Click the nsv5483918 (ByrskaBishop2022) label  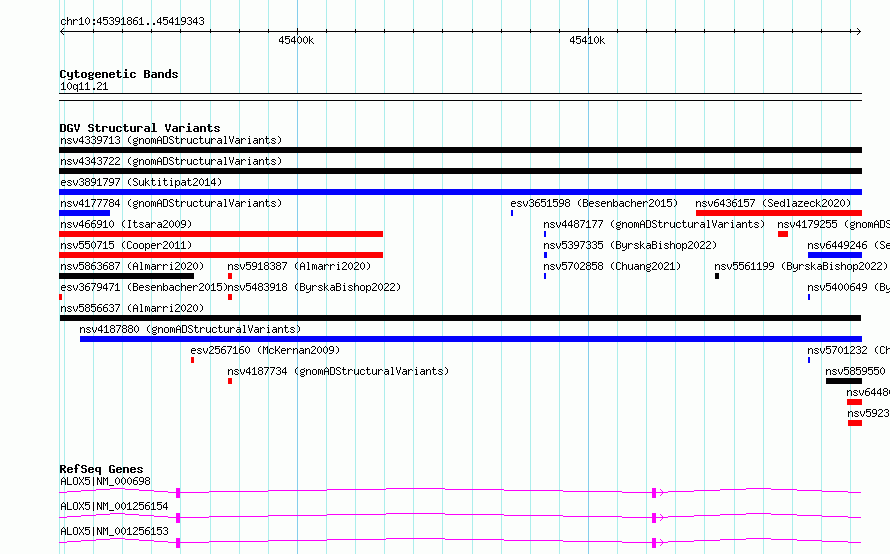tap(314, 287)
